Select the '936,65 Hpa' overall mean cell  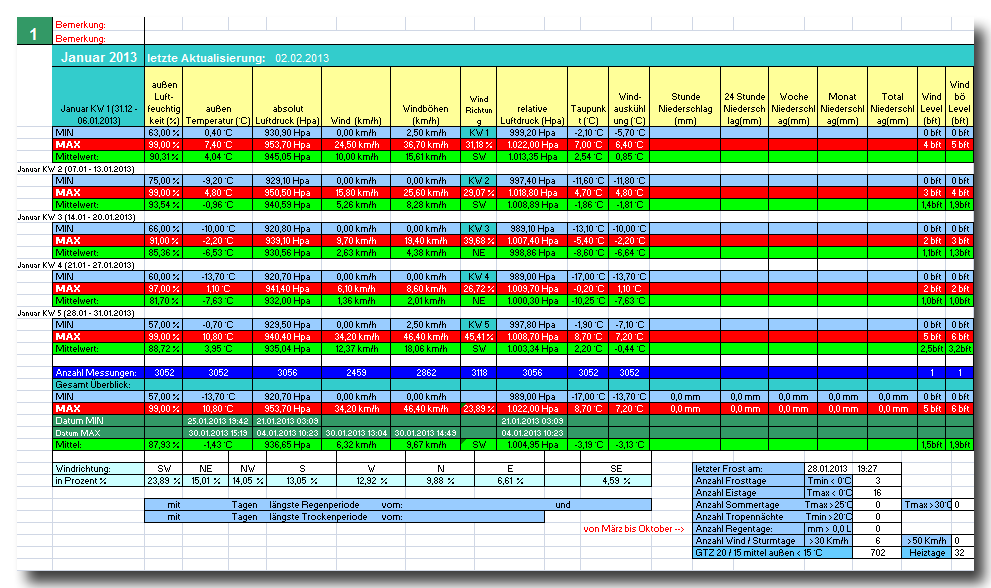click(x=288, y=445)
